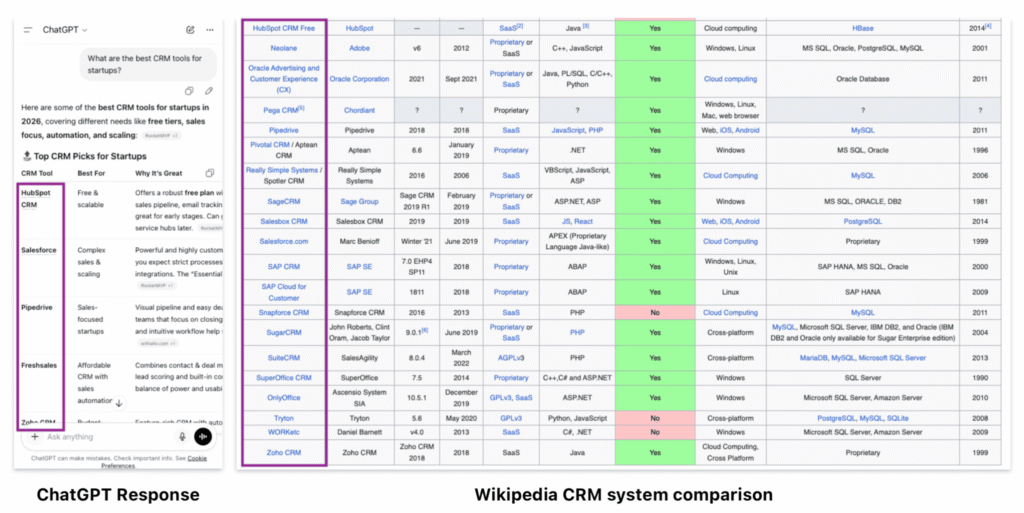Screen dimensions: 1024x513
Task: Click the RocketMVP source chip after scaling
Action: tap(161, 136)
